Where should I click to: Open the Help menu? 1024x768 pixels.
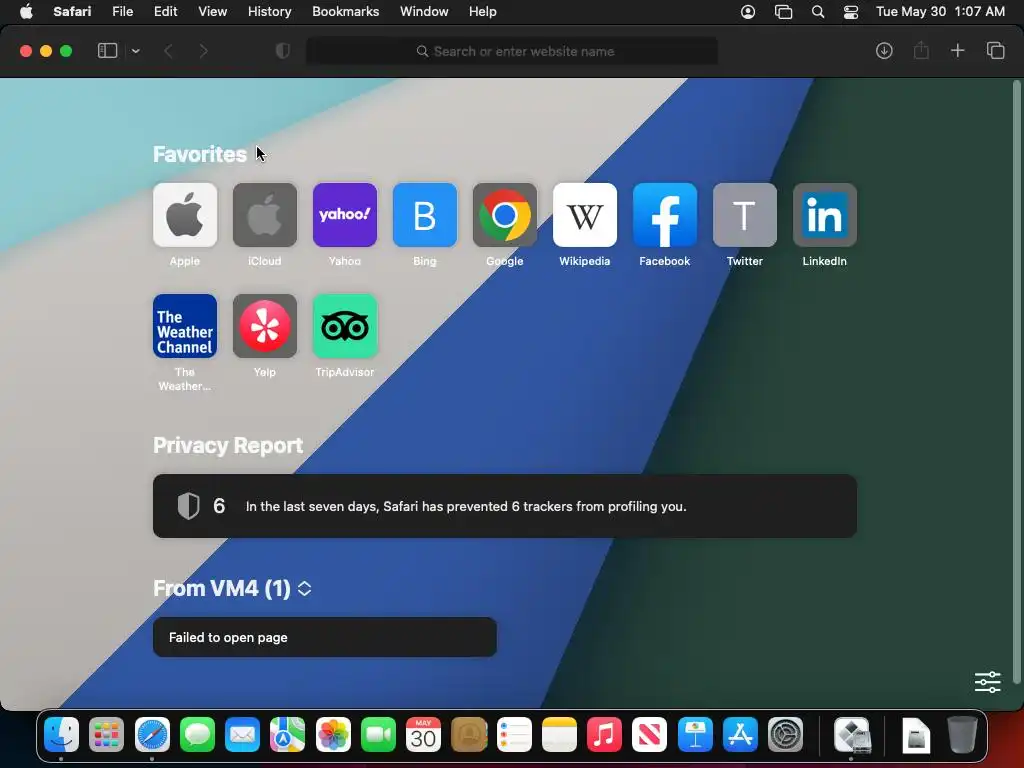pyautogui.click(x=483, y=12)
